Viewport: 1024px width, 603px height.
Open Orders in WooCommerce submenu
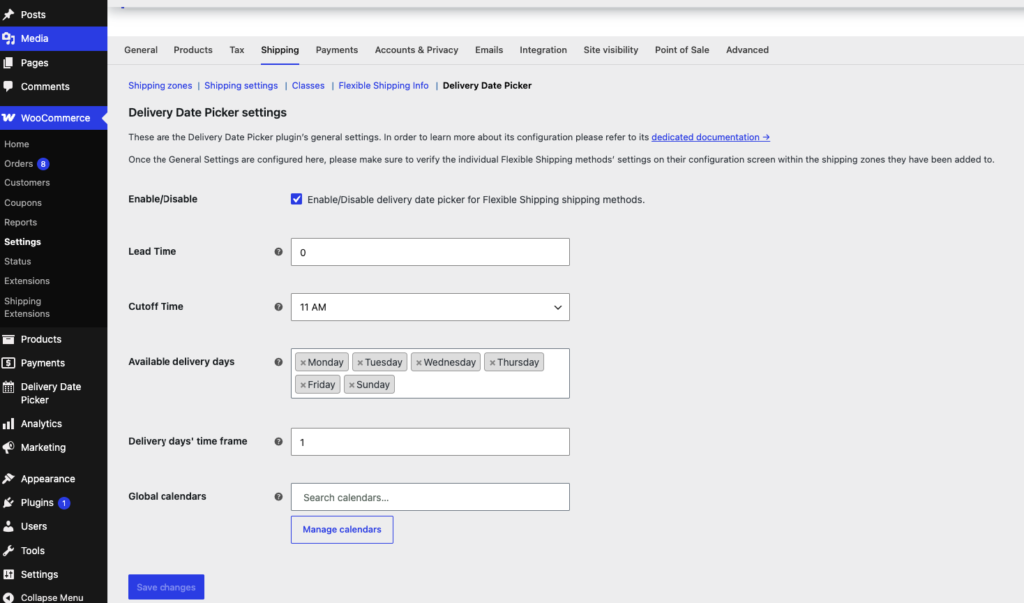pyautogui.click(x=18, y=164)
